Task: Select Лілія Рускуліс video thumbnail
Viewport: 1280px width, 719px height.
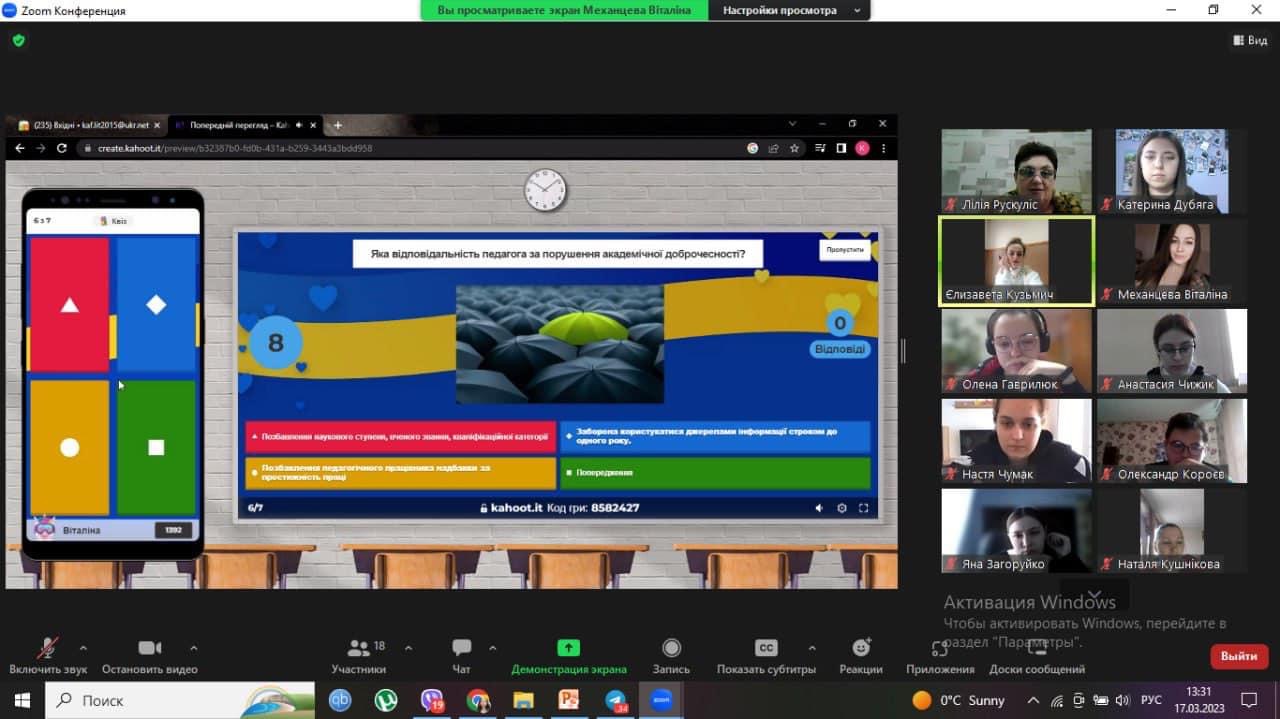Action: click(x=1017, y=171)
